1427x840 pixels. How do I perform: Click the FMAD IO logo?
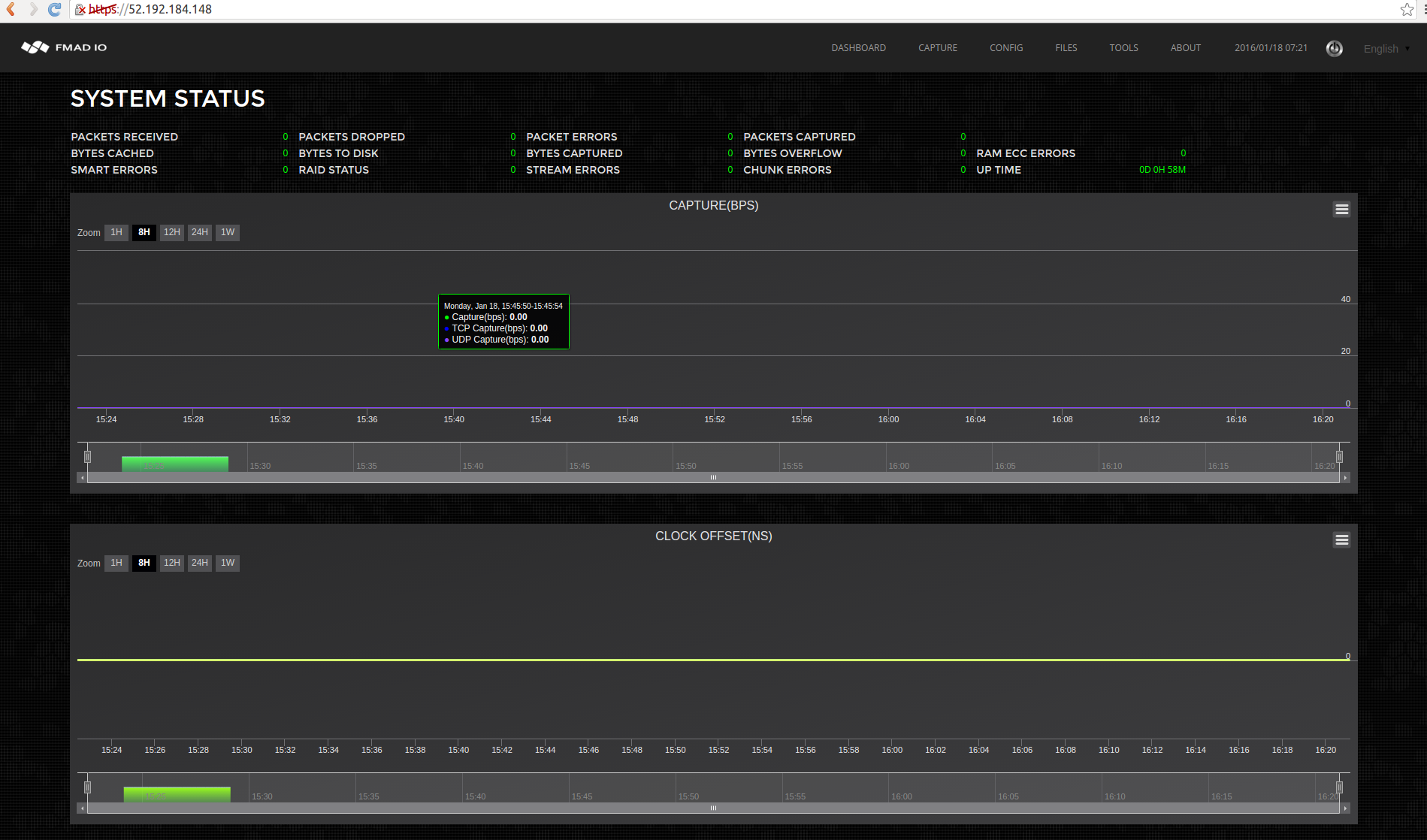pos(64,47)
